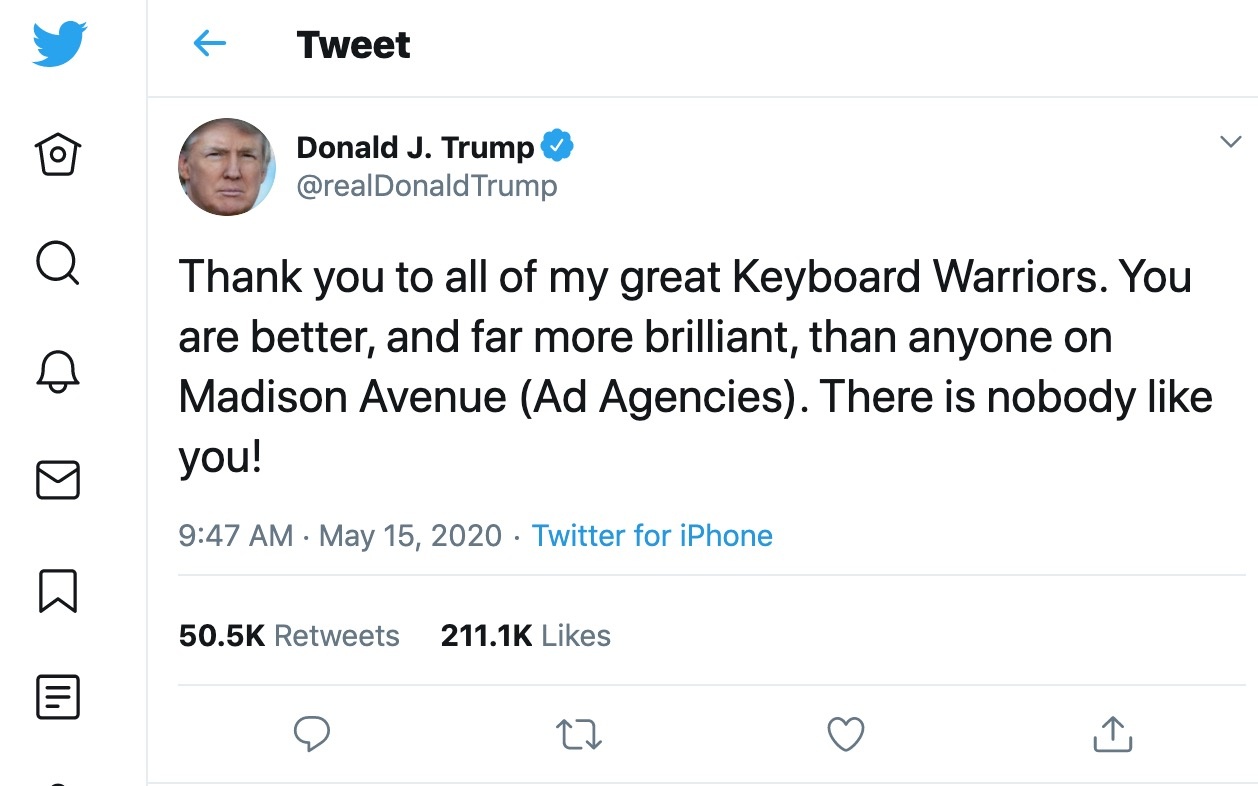View the 211.1K Likes list
The width and height of the screenshot is (1258, 786).
point(525,636)
